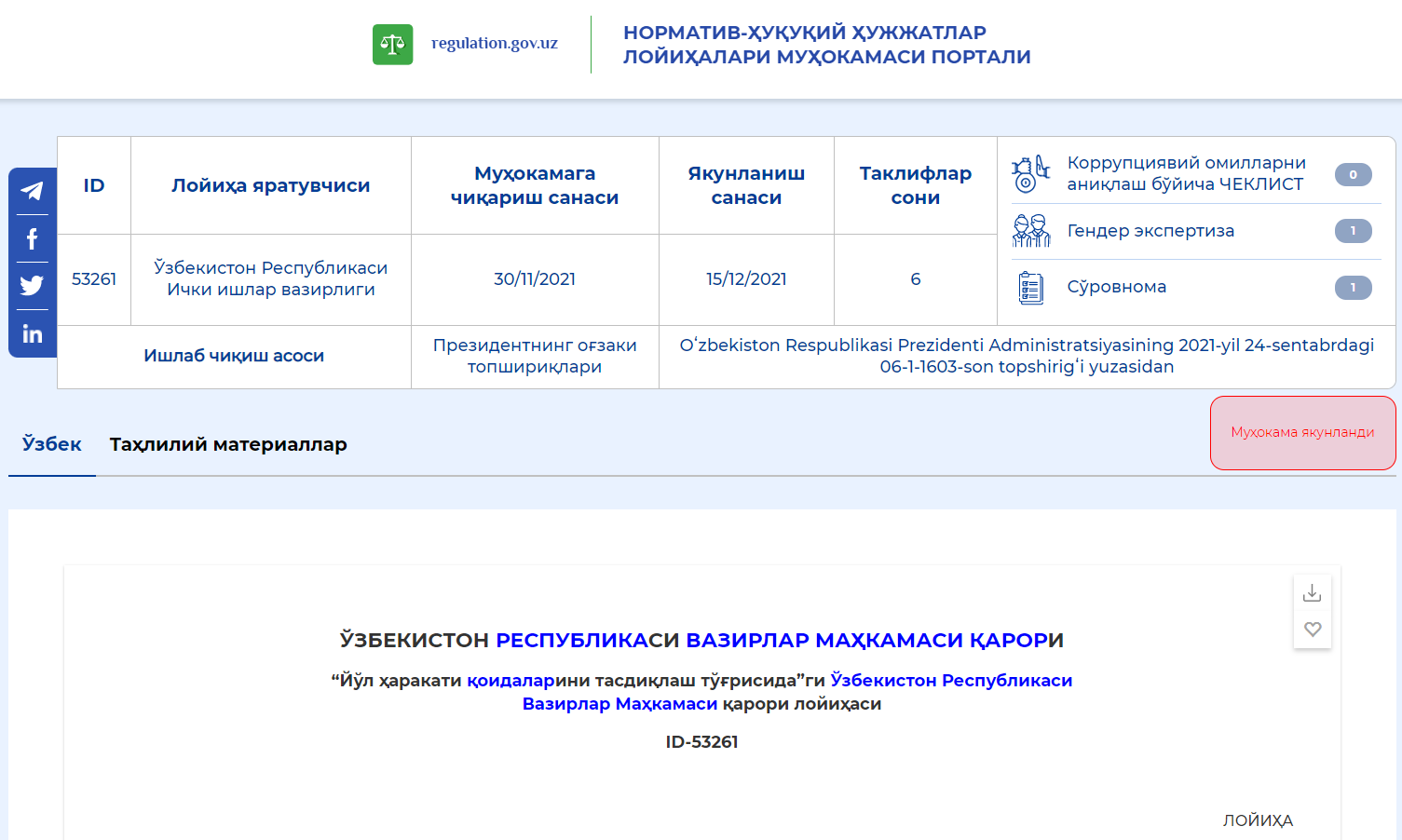
Task: Click the Сўровнома survey clipboard icon
Action: click(1030, 288)
